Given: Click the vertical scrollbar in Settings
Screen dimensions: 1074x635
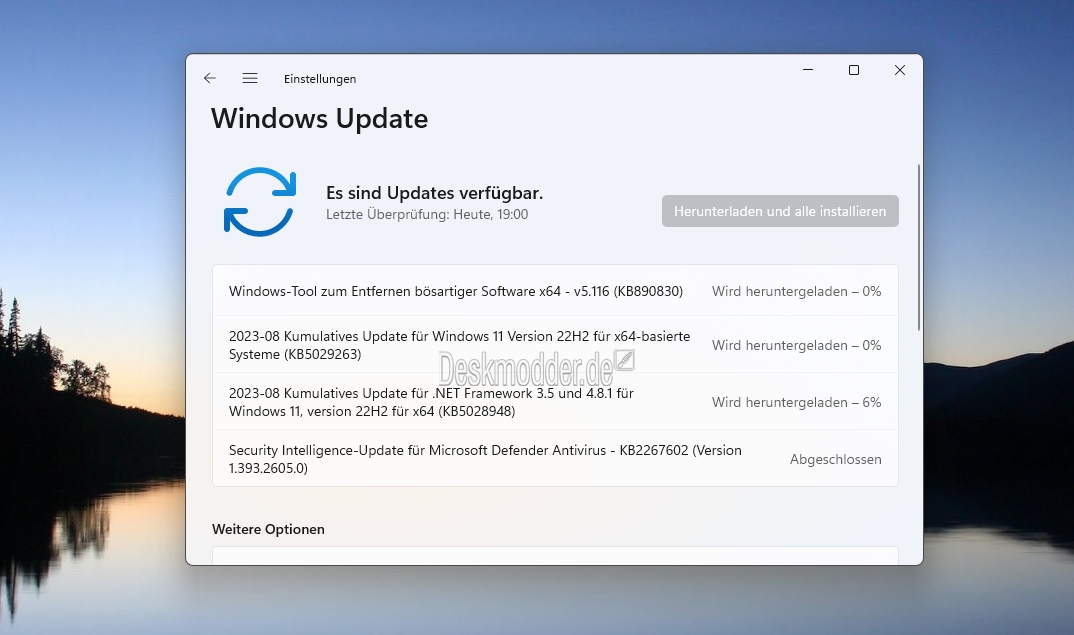Looking at the screenshot, I should point(919,248).
